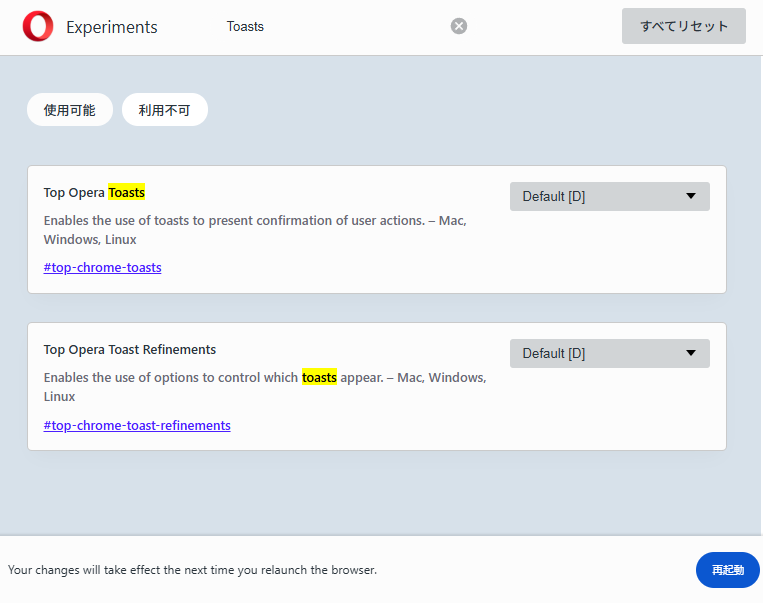Reset all experiments with すべてリセット

point(684,26)
